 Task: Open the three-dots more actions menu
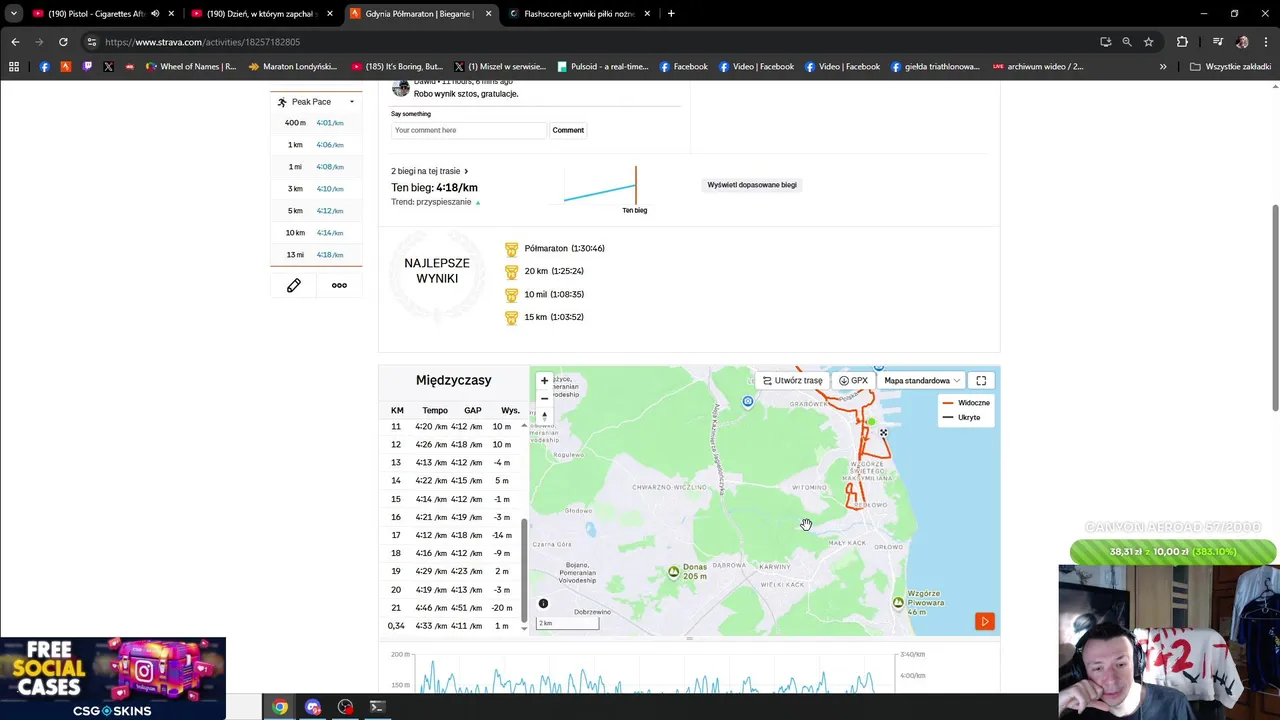[x=339, y=285]
